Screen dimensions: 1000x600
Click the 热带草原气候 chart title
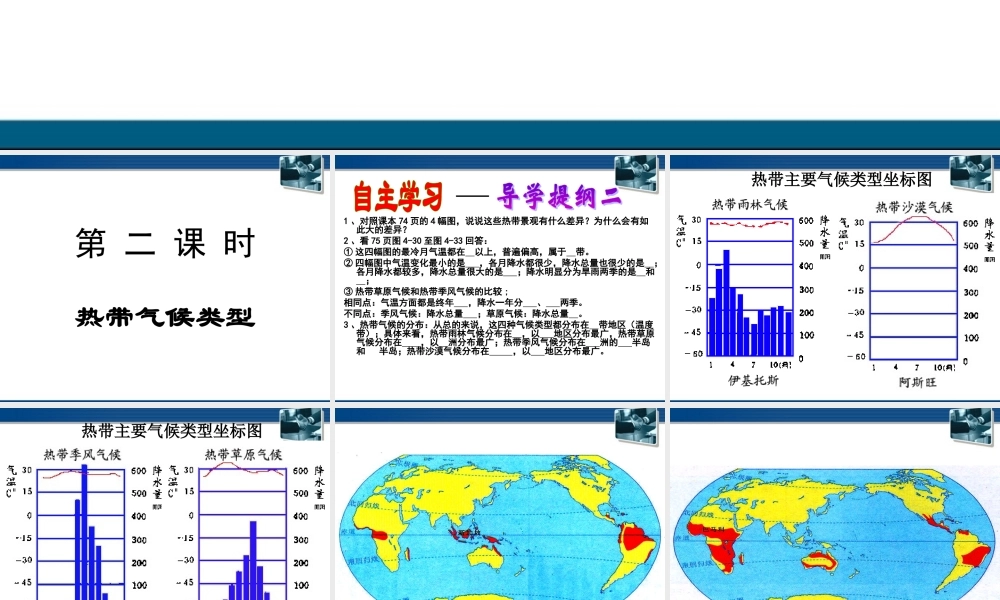coord(243,455)
